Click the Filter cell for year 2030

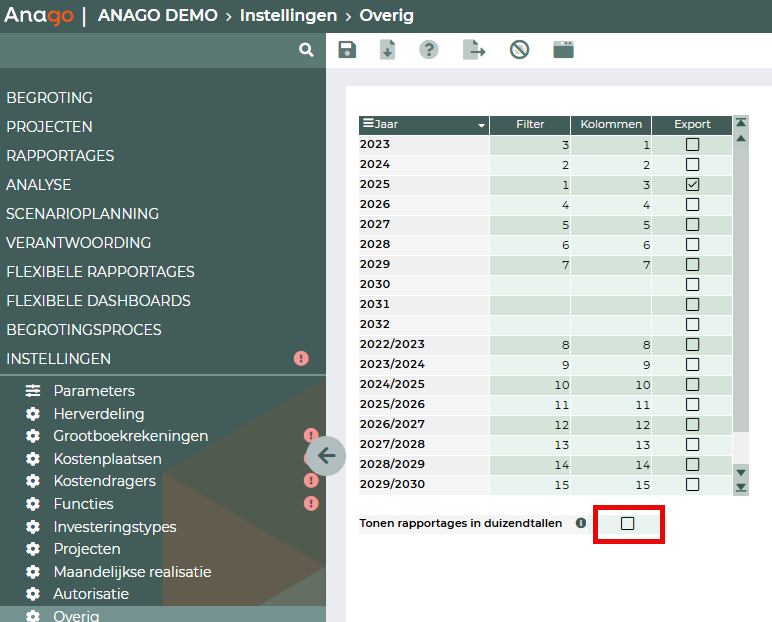(530, 284)
